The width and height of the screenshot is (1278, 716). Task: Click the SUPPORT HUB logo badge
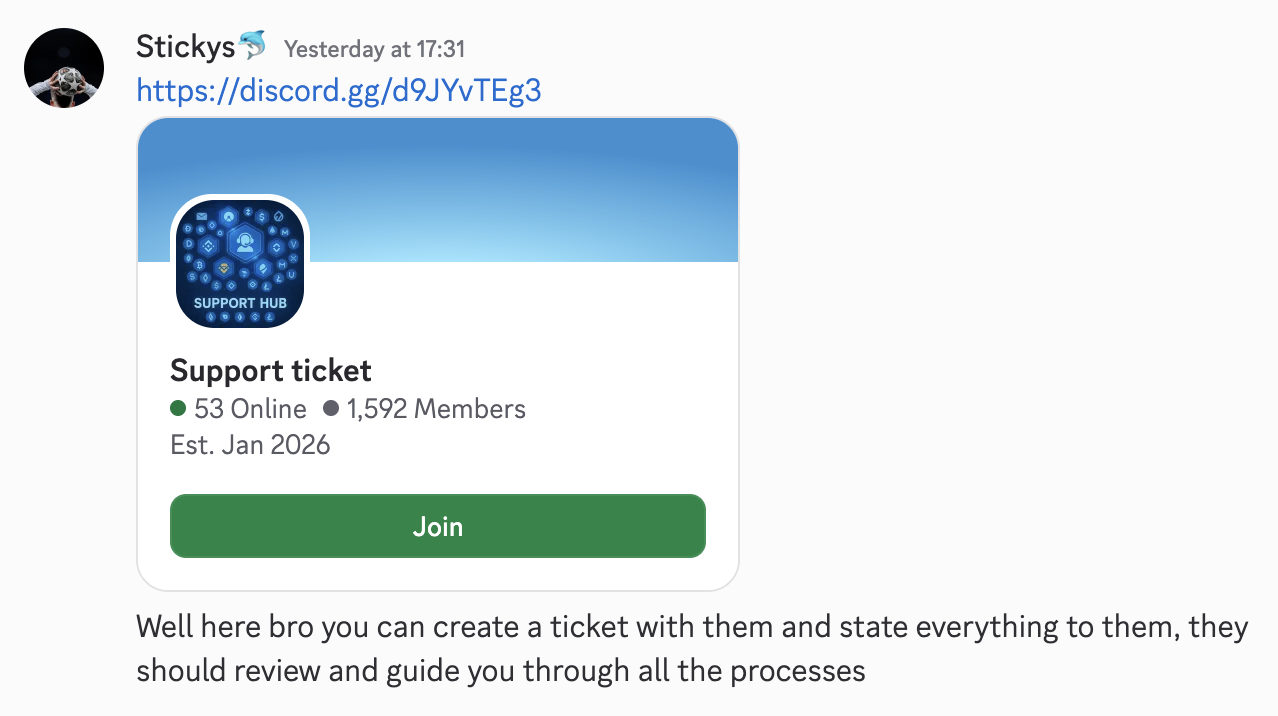coord(240,303)
